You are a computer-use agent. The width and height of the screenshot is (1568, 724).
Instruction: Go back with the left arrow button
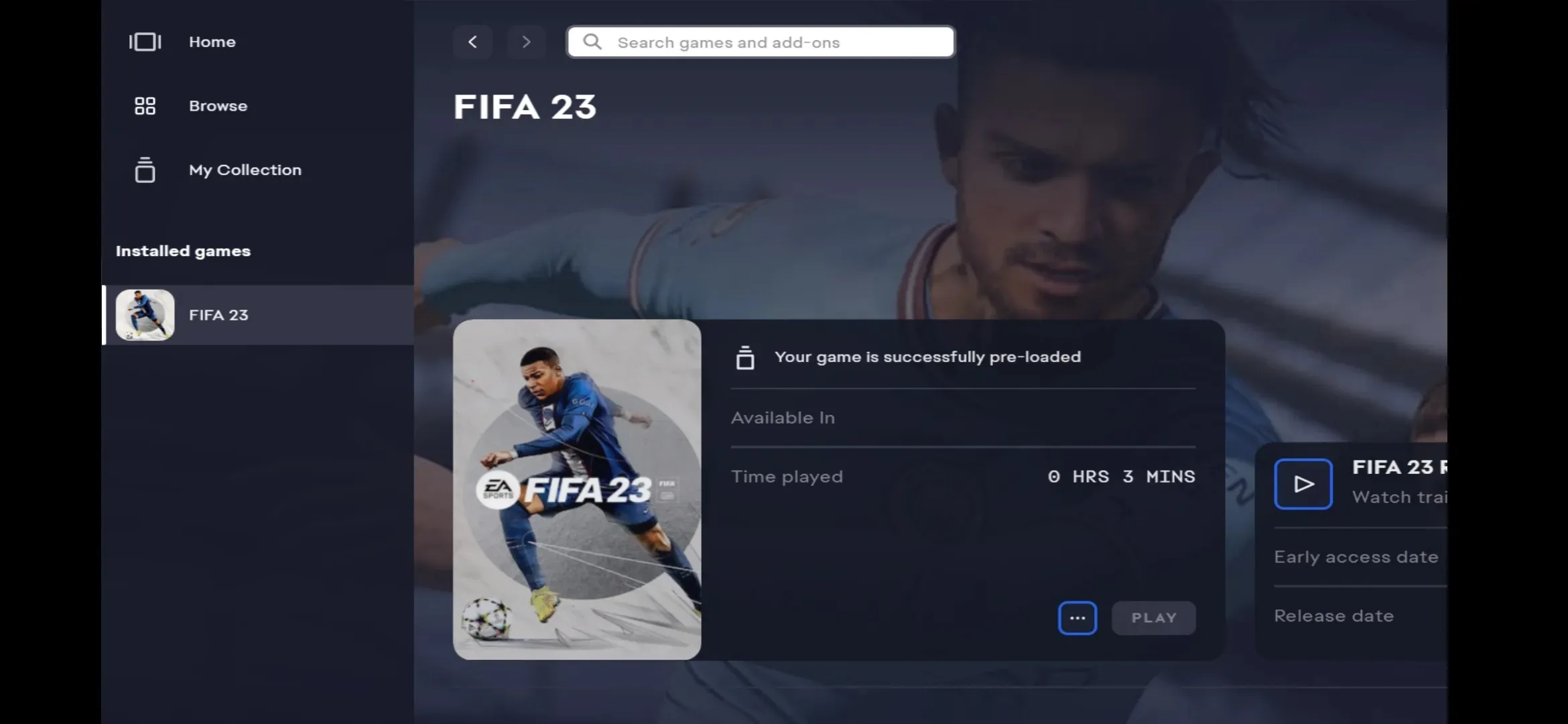pyautogui.click(x=472, y=42)
